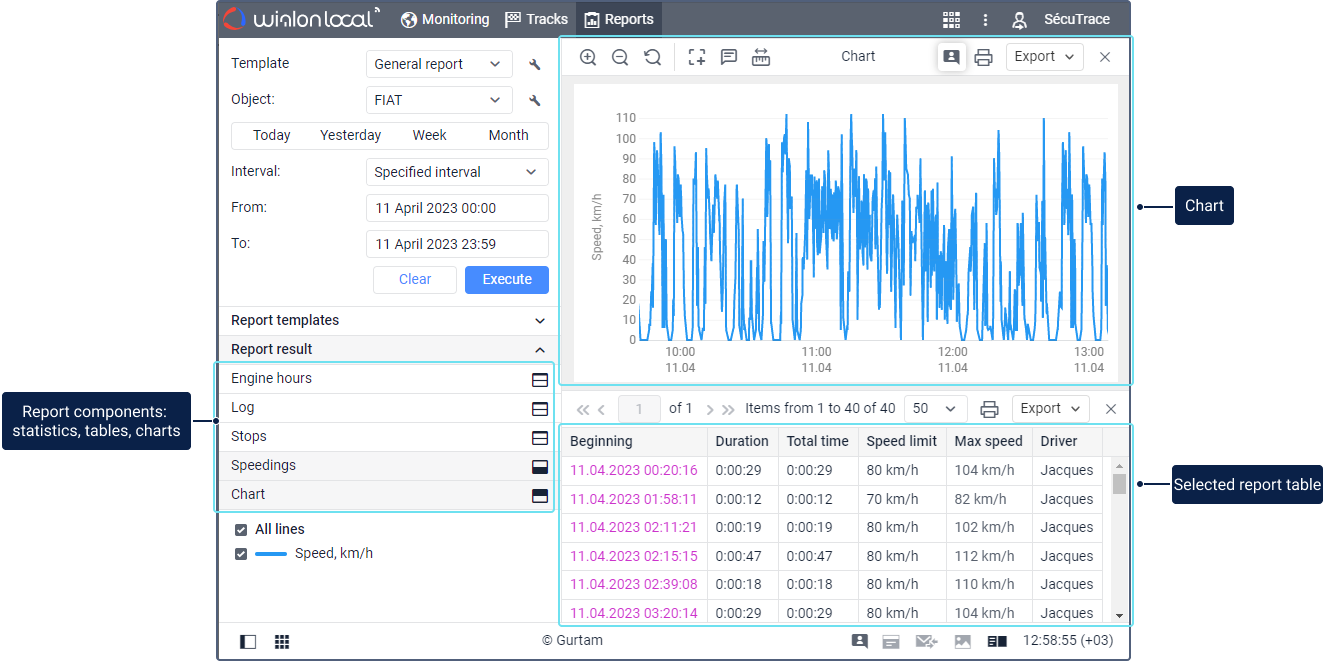
Task: Open the Tracks tab
Action: click(537, 20)
